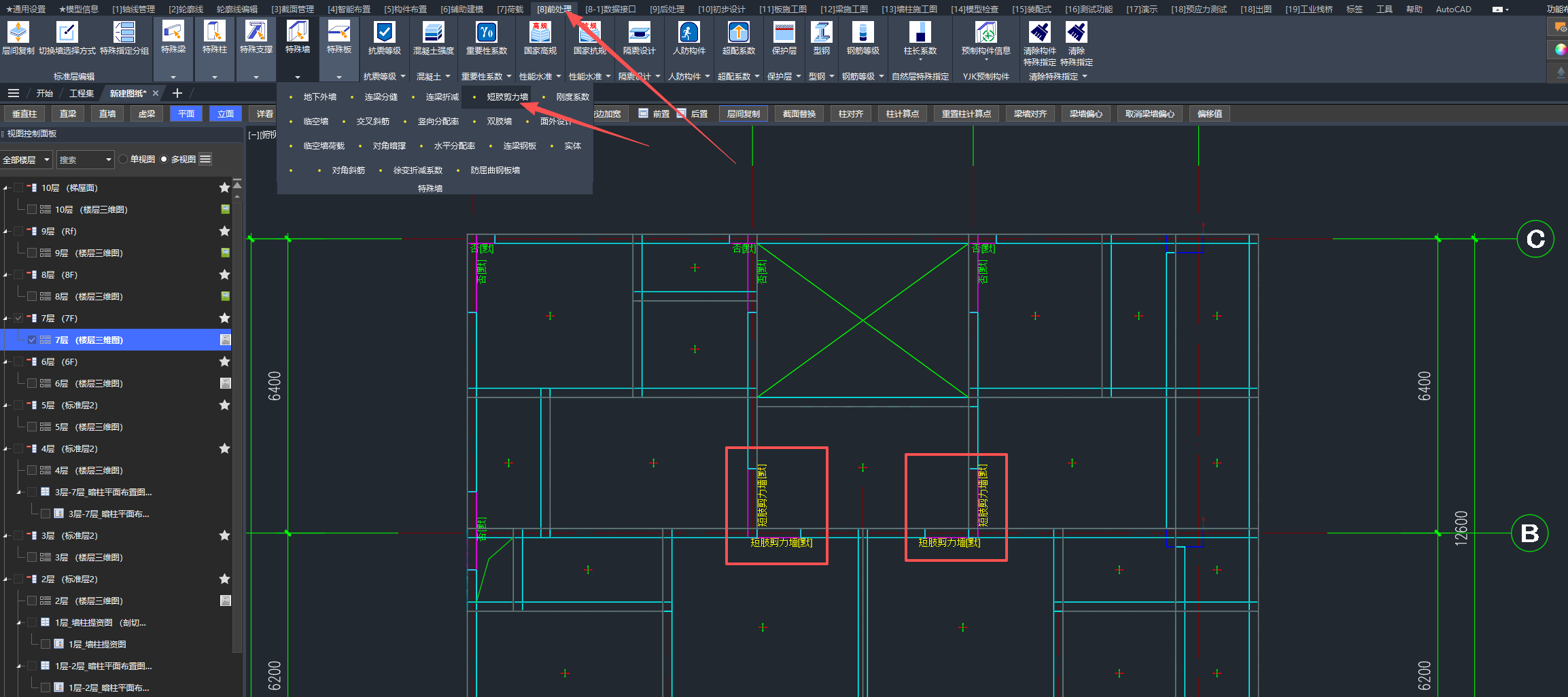This screenshot has height=697, width=1568.
Task: Click the 梁墙对齐 button
Action: (x=1030, y=114)
